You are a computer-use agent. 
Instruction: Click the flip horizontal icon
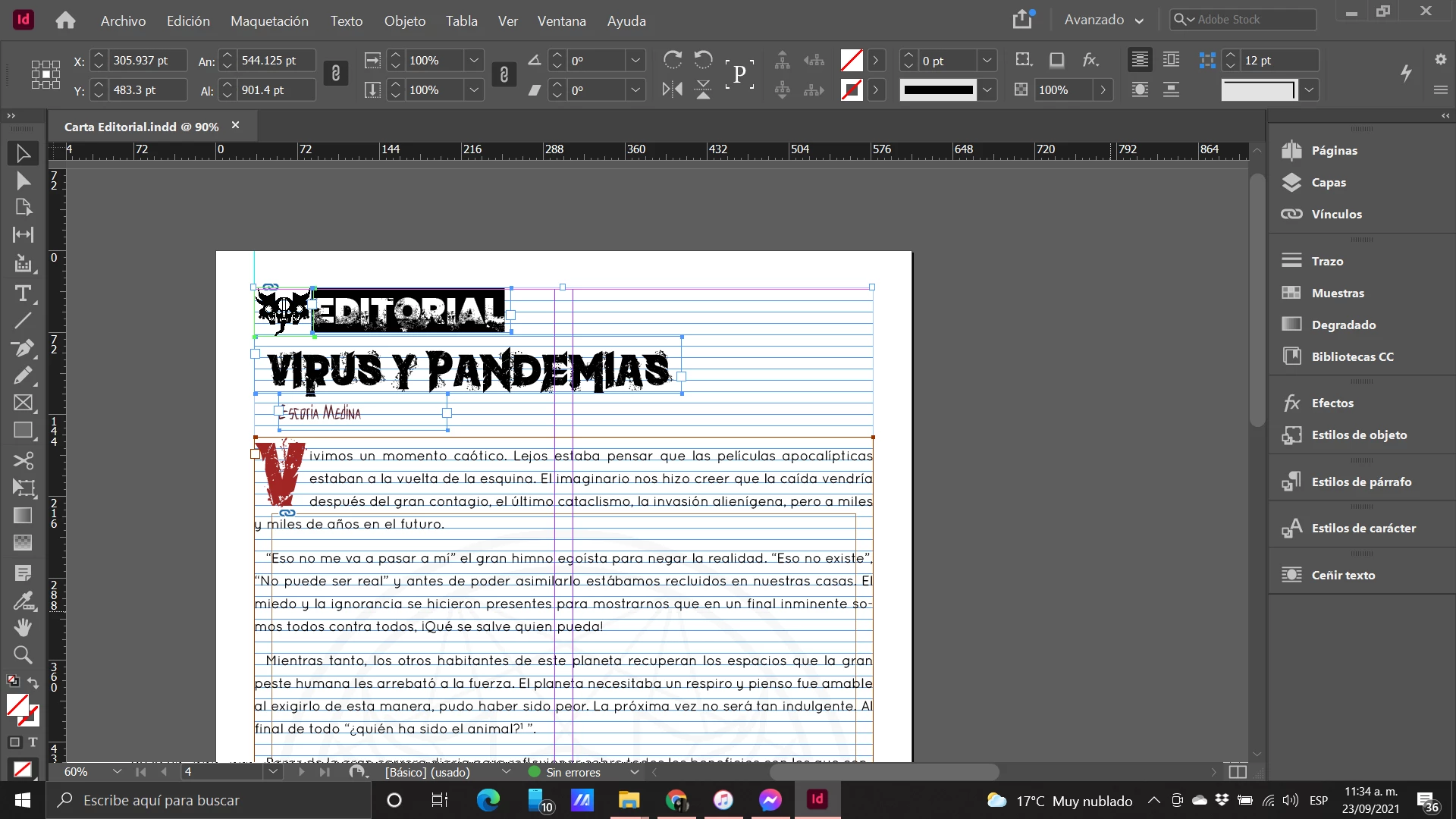point(672,89)
